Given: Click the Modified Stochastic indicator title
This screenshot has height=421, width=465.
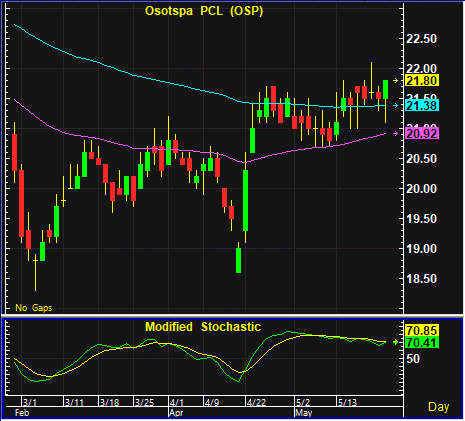Looking at the screenshot, I should point(203,327).
